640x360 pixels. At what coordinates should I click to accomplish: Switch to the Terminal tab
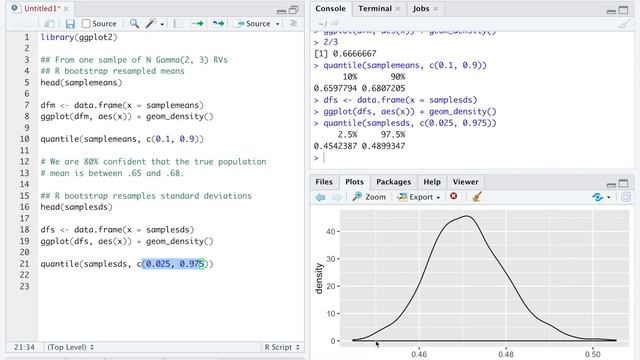coord(375,9)
